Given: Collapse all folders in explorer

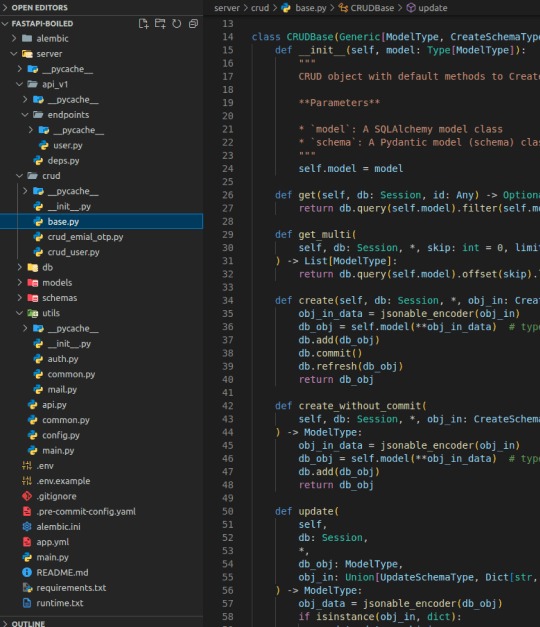Looking at the screenshot, I should 193,24.
